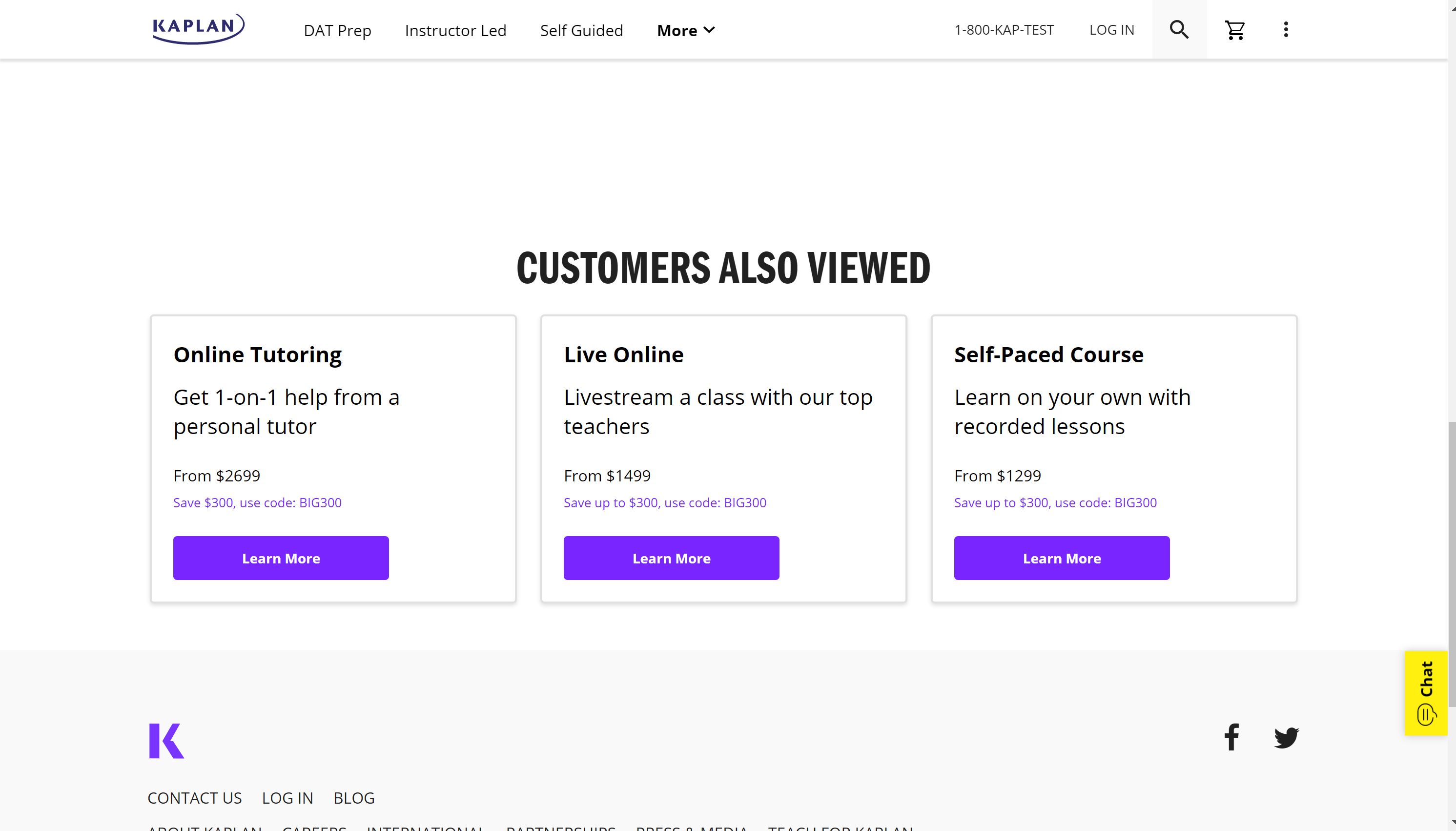Expand the More dropdown menu
The width and height of the screenshot is (1456, 831).
(x=685, y=30)
